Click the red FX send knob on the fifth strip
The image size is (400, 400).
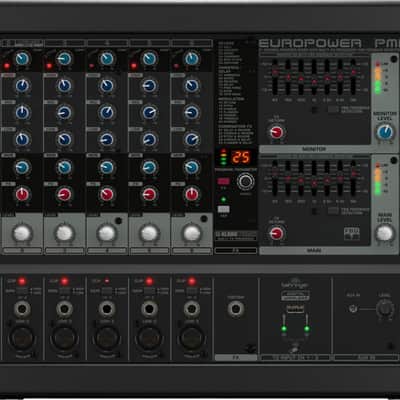click(192, 194)
